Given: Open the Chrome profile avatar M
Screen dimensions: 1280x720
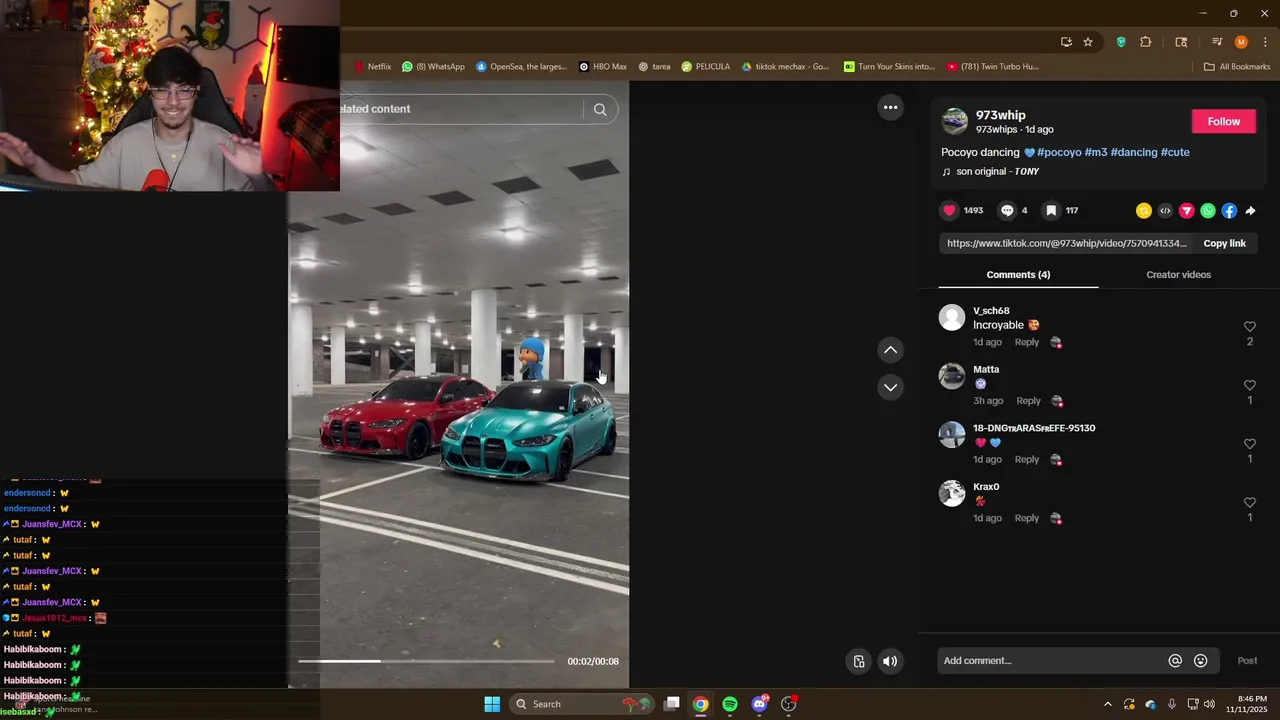Looking at the screenshot, I should pos(1241,42).
